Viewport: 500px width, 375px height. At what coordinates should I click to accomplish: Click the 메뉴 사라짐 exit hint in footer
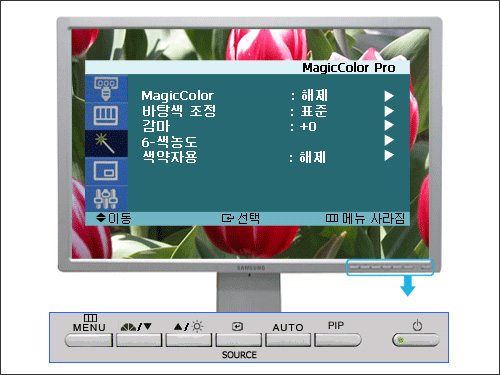[365, 219]
